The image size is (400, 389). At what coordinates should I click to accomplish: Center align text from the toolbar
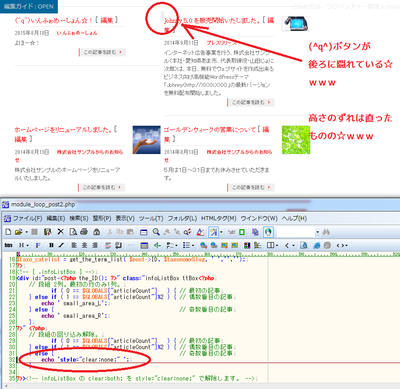[x=85, y=246]
